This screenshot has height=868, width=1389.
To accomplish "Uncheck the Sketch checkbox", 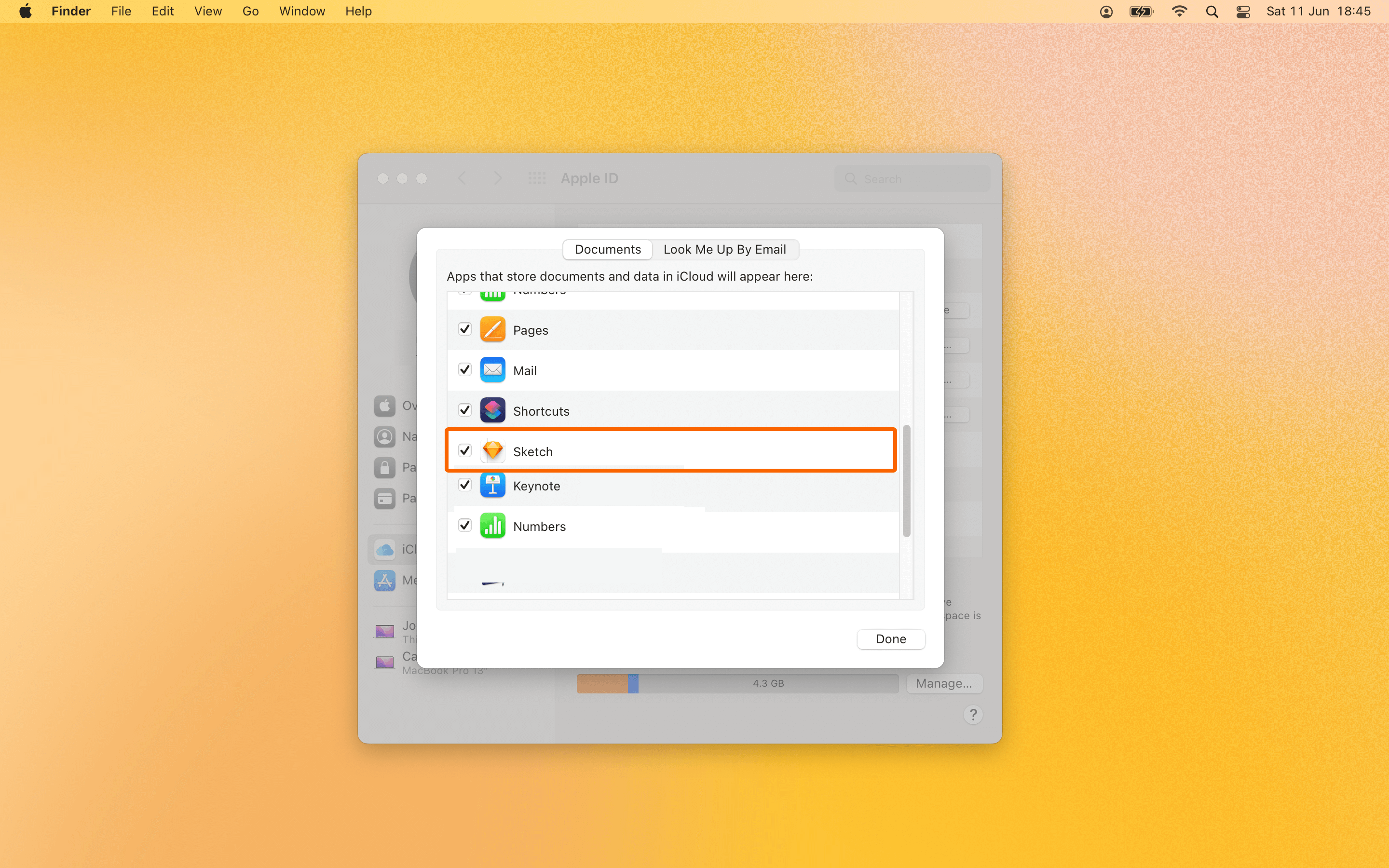I will pos(465,451).
